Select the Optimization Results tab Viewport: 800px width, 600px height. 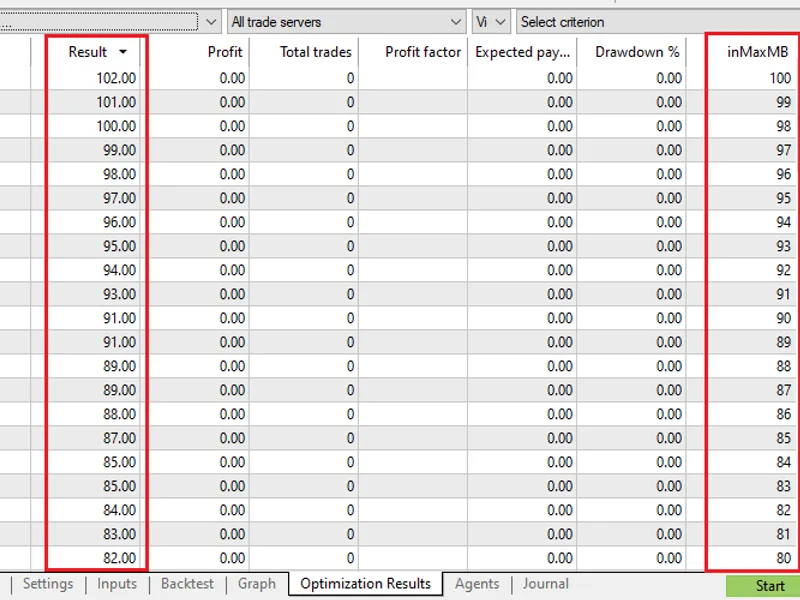coord(365,584)
